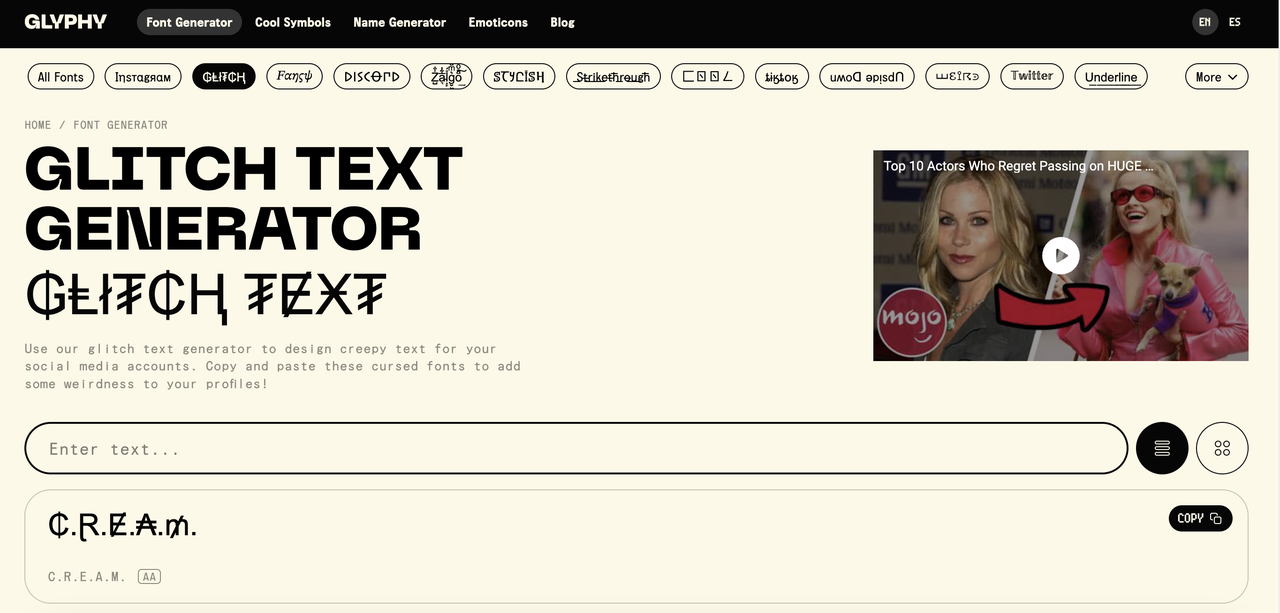
Task: Switch language to ES
Action: click(x=1235, y=22)
